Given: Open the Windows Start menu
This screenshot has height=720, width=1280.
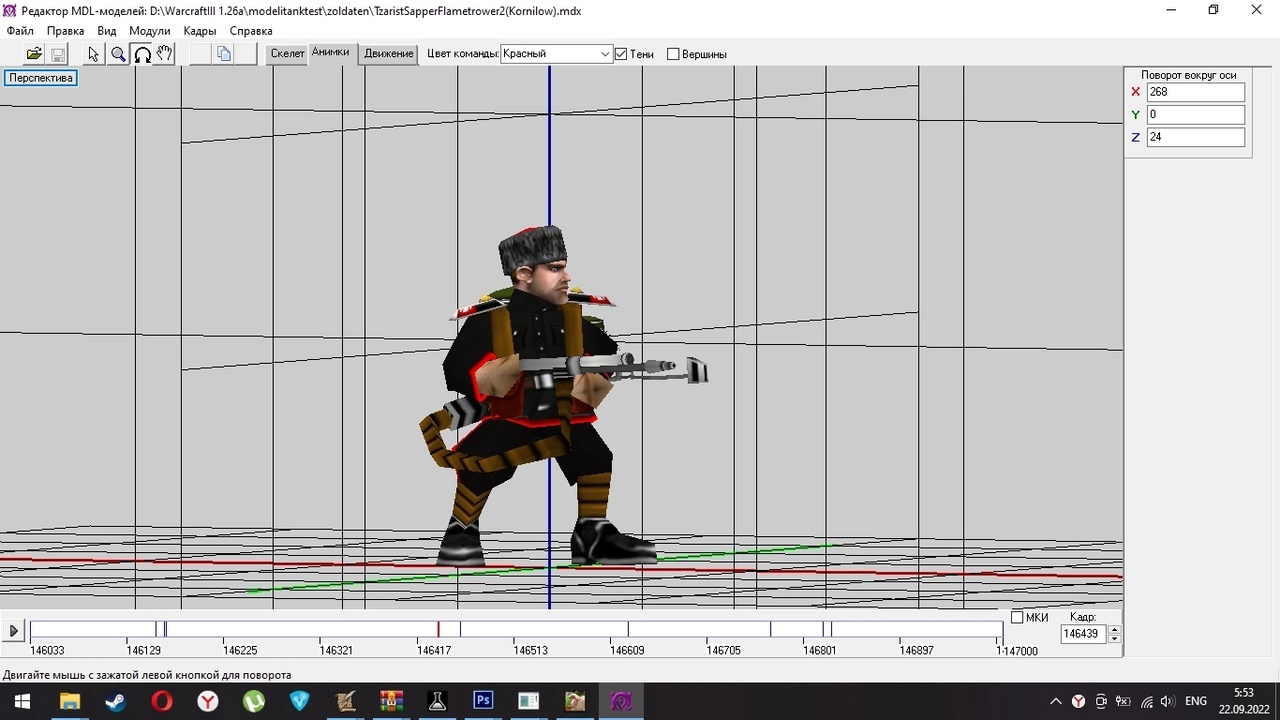Looking at the screenshot, I should click(x=21, y=701).
